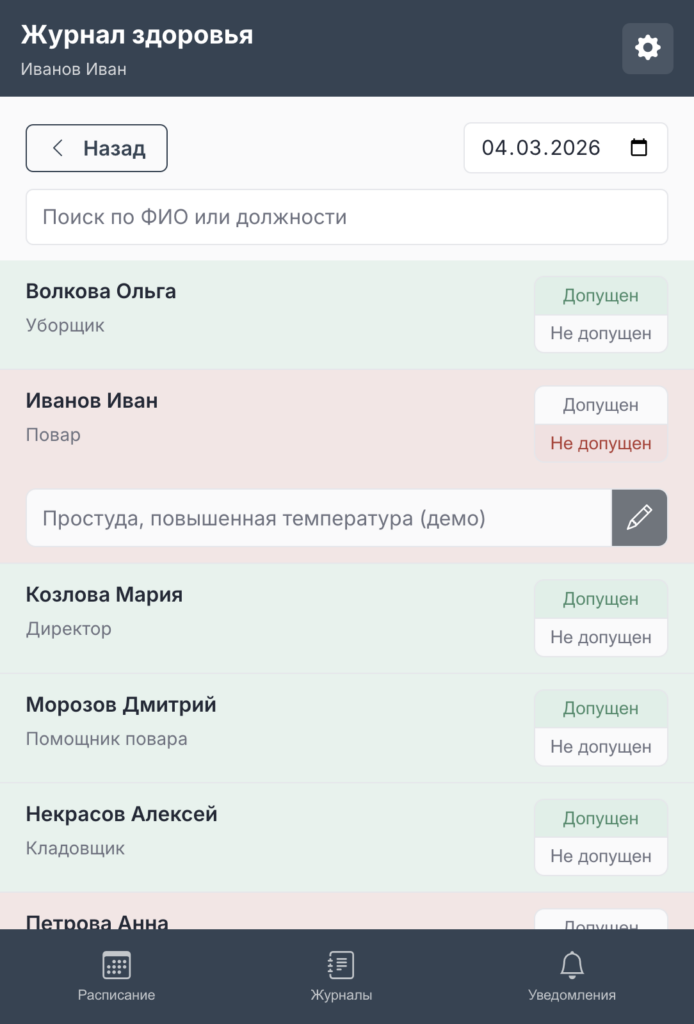Open the date picker showing 04.03.2026
This screenshot has height=1024, width=694.
coord(565,148)
